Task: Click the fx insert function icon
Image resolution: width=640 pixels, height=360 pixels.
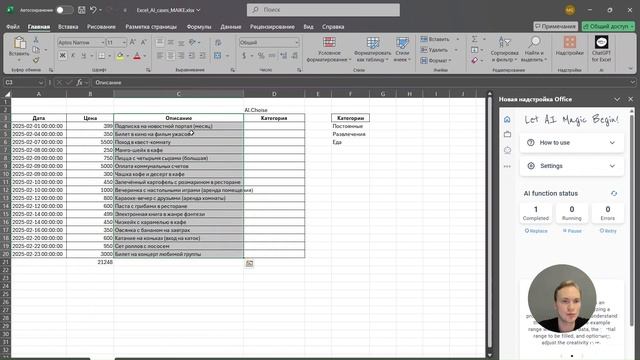Action: 80,82
